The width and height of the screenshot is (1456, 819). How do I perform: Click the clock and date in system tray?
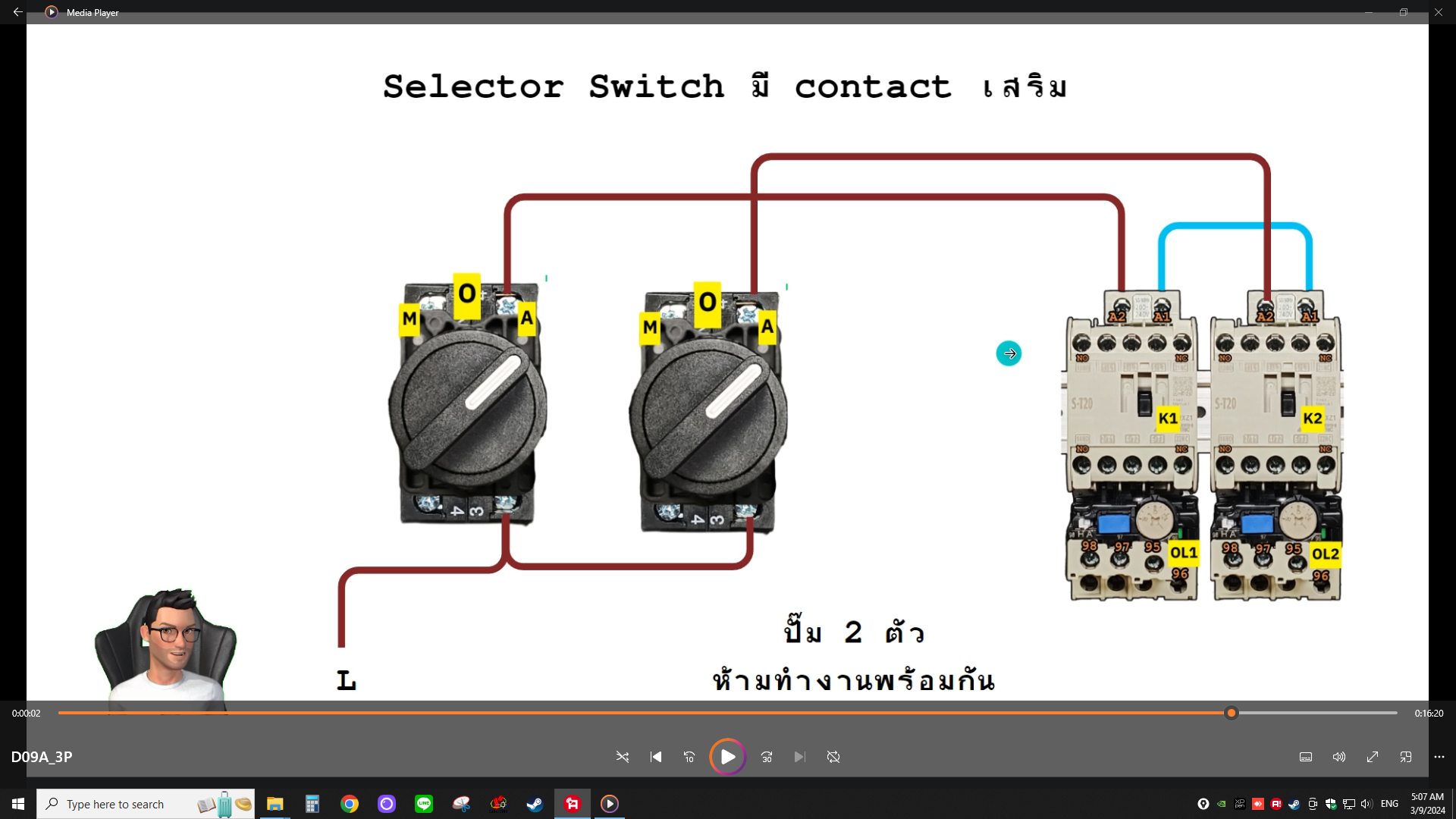click(x=1427, y=804)
